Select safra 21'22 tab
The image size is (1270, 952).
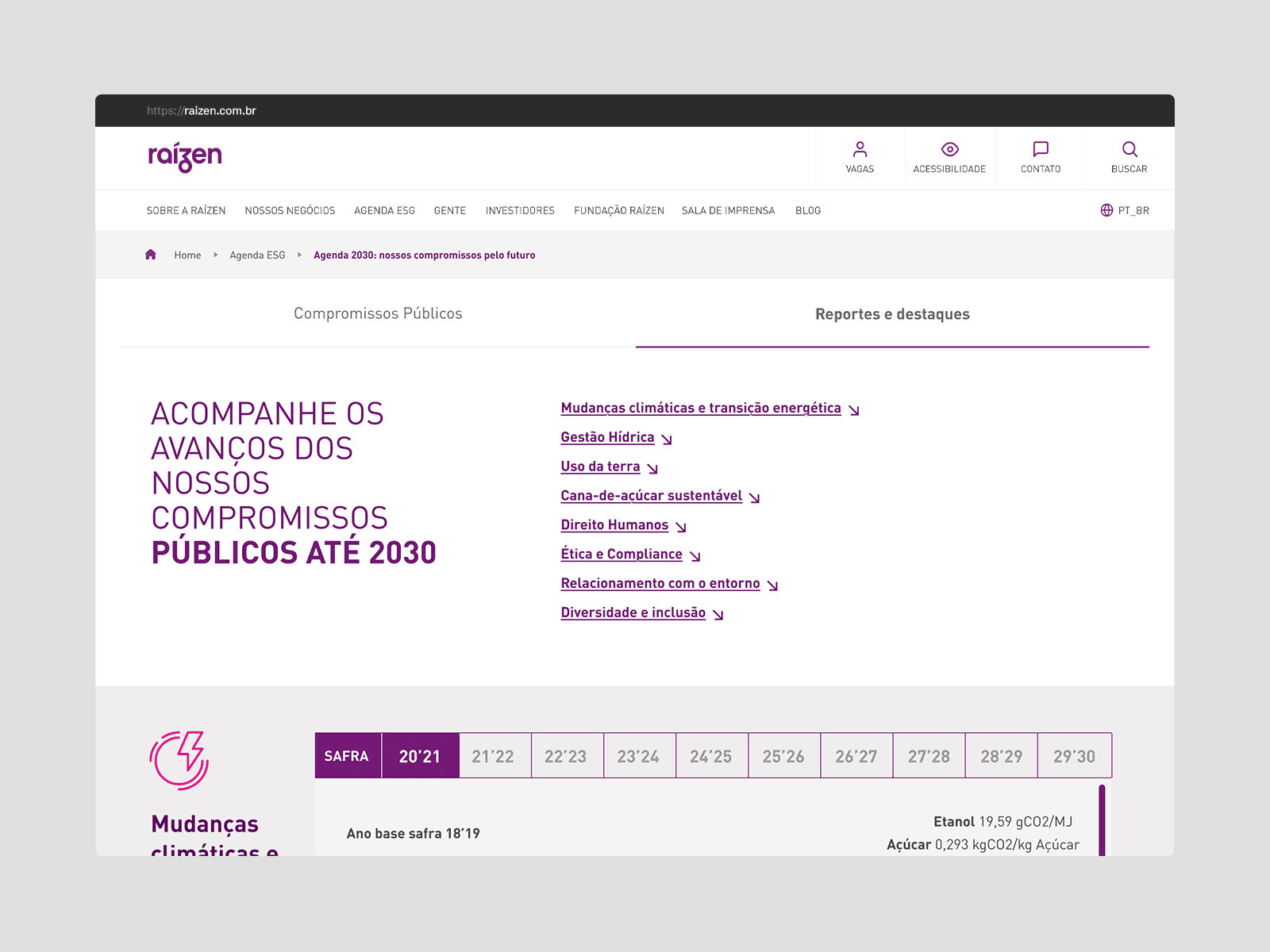pos(493,756)
